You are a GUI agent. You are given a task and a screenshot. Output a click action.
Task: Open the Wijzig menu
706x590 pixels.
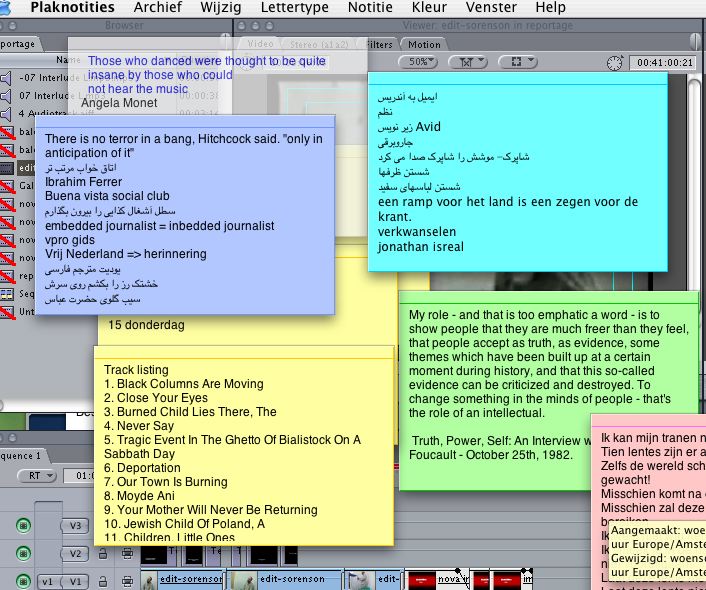coord(221,7)
